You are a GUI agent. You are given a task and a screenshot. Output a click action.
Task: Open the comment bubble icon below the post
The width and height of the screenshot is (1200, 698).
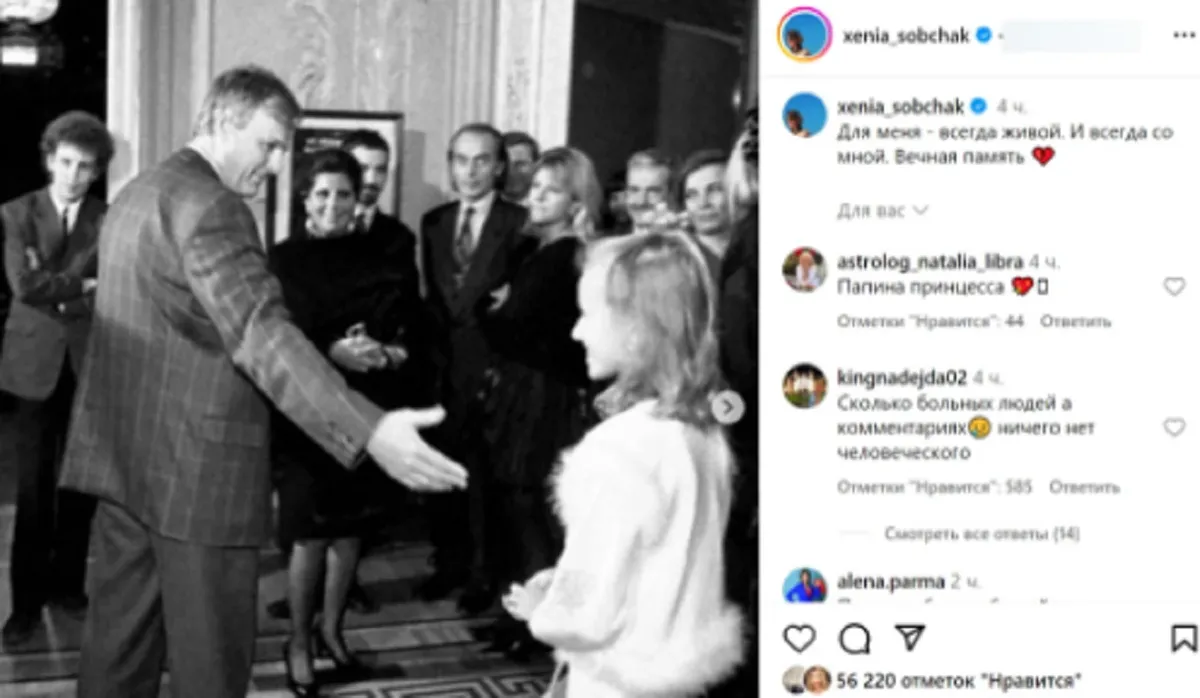click(853, 638)
